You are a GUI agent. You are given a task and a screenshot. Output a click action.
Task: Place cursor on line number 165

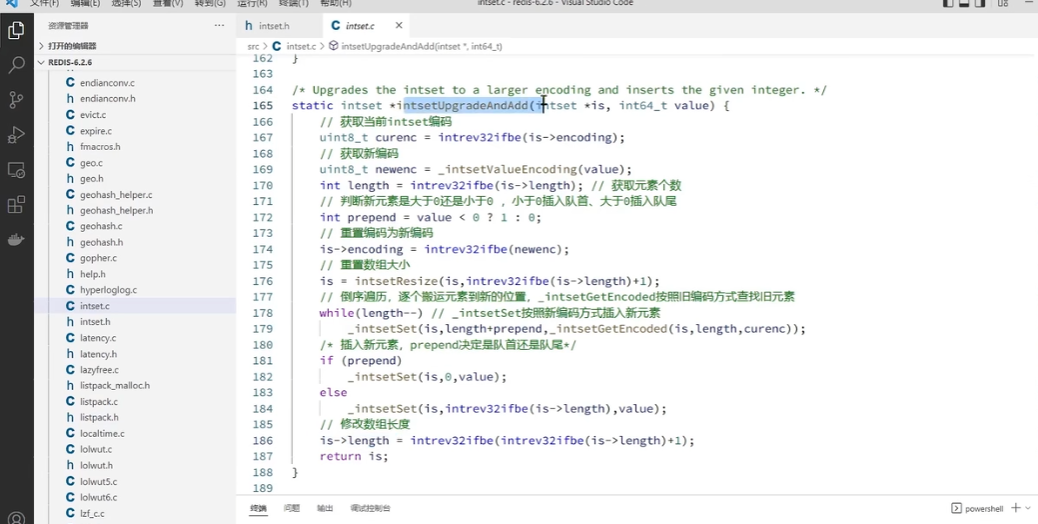tap(262, 105)
